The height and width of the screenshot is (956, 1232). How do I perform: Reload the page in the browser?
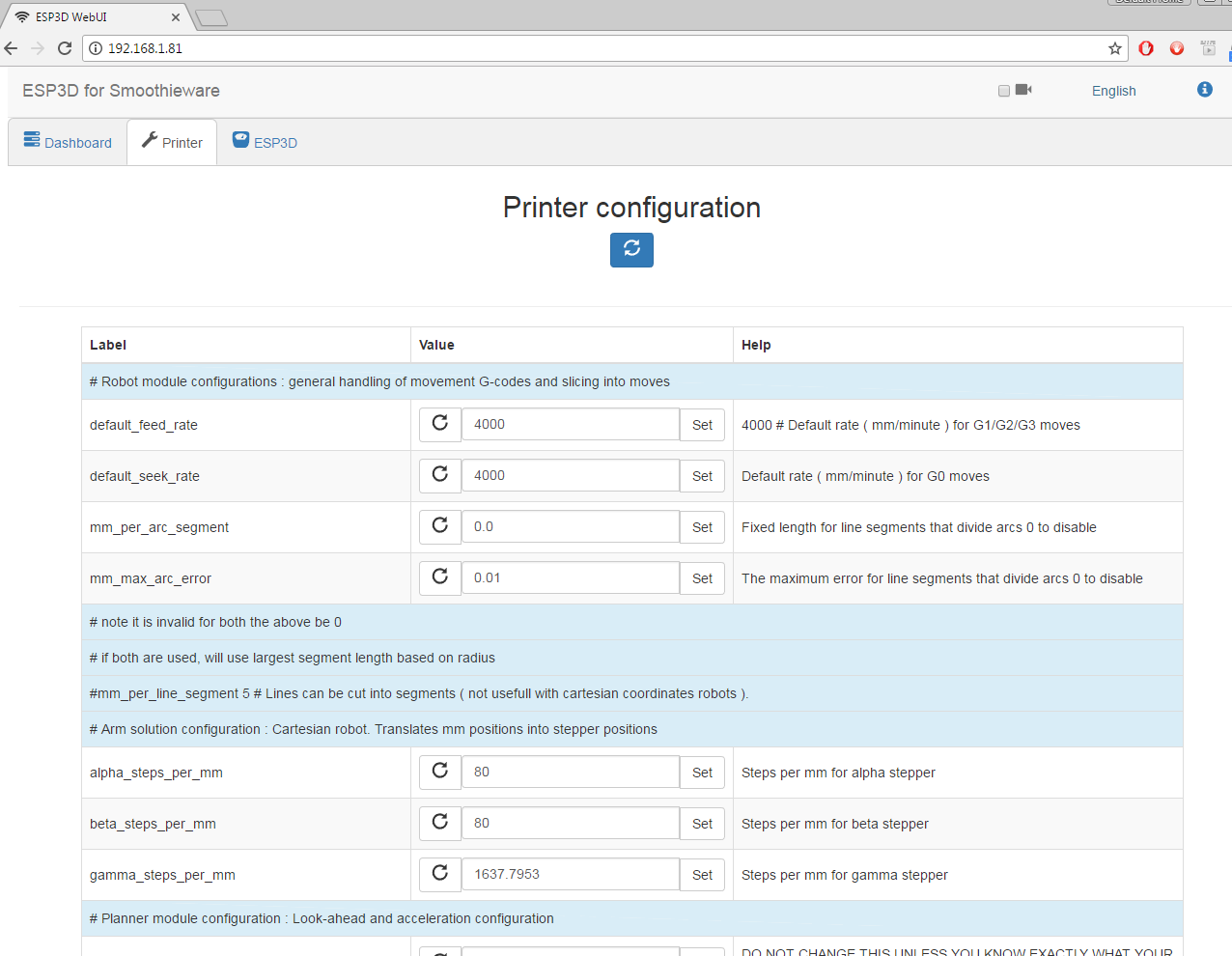click(65, 48)
